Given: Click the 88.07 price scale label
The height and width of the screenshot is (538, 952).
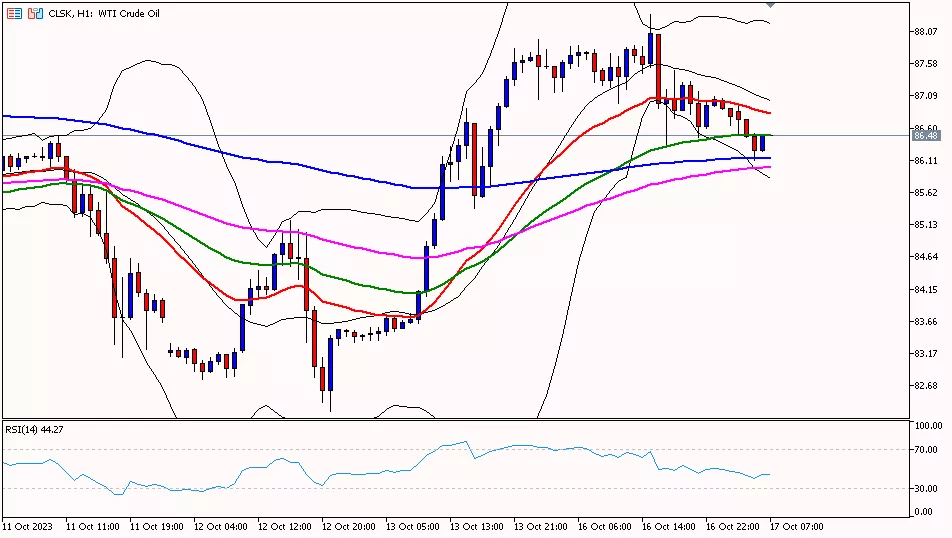Looking at the screenshot, I should pyautogui.click(x=926, y=31).
